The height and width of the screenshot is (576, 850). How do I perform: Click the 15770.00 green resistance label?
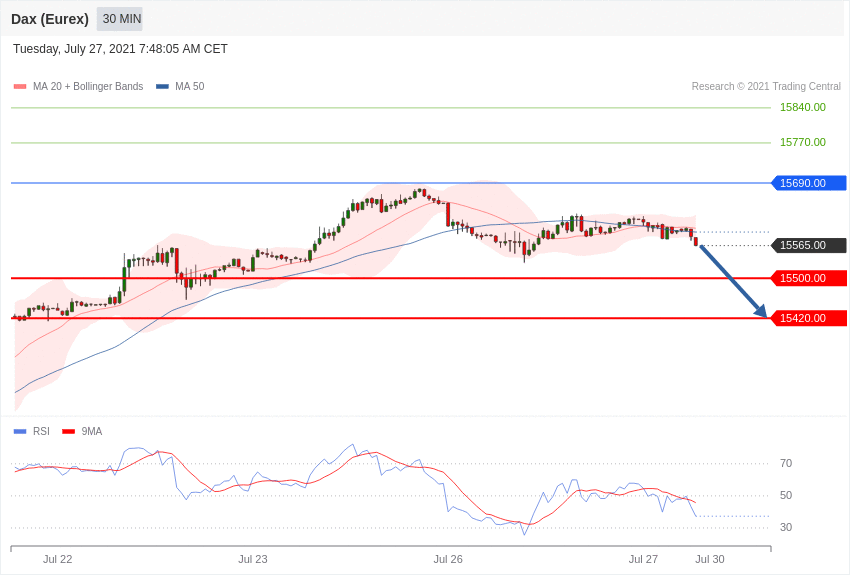coord(802,143)
